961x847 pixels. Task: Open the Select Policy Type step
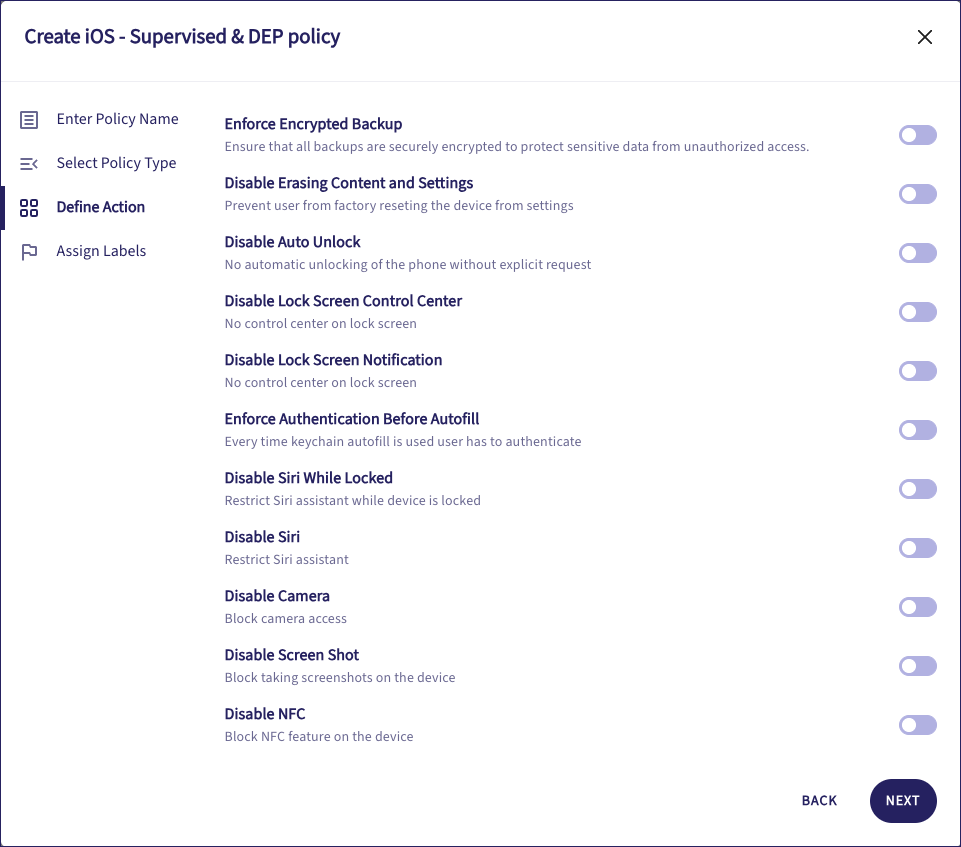[116, 163]
